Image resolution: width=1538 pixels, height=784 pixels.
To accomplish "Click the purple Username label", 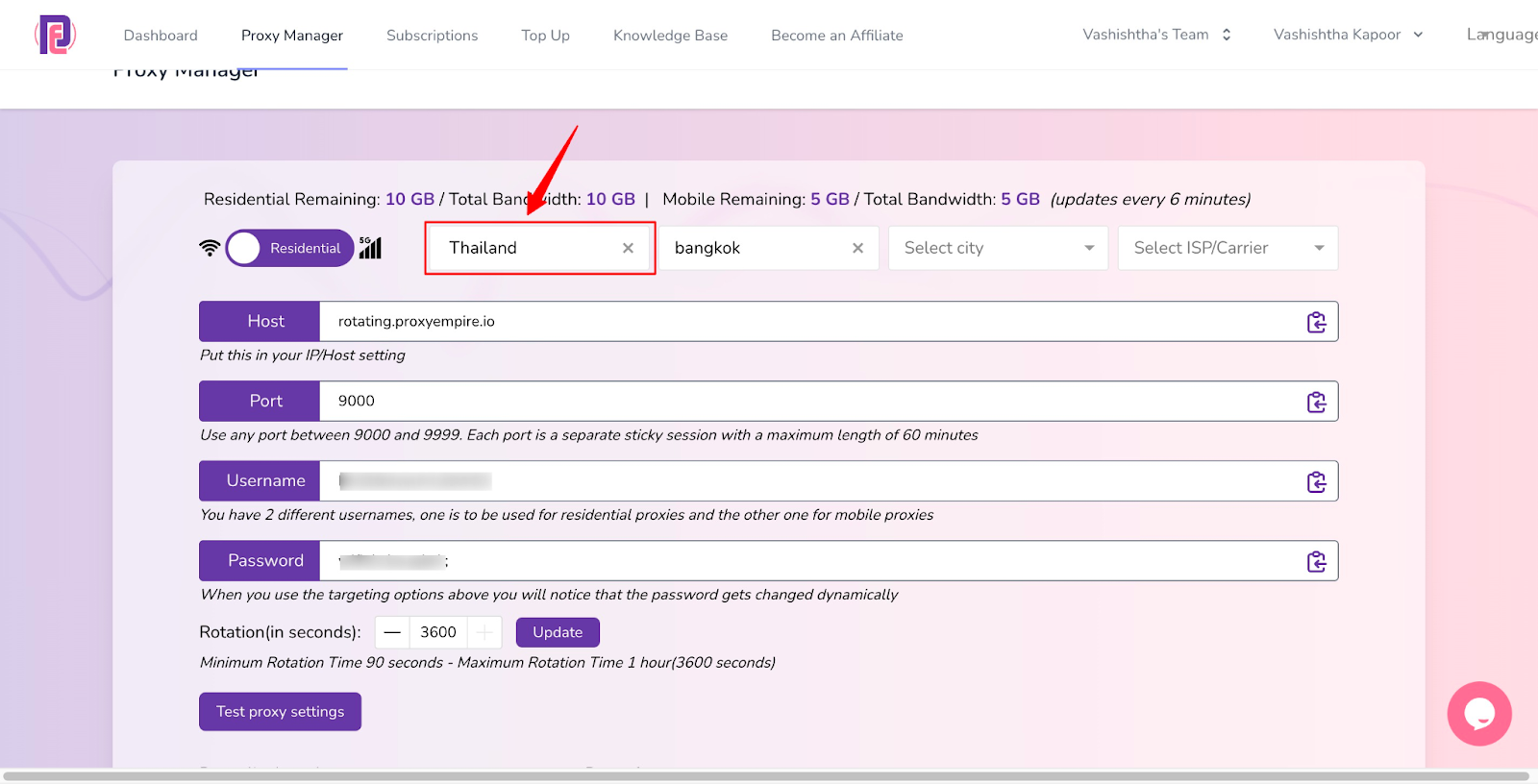I will [260, 481].
